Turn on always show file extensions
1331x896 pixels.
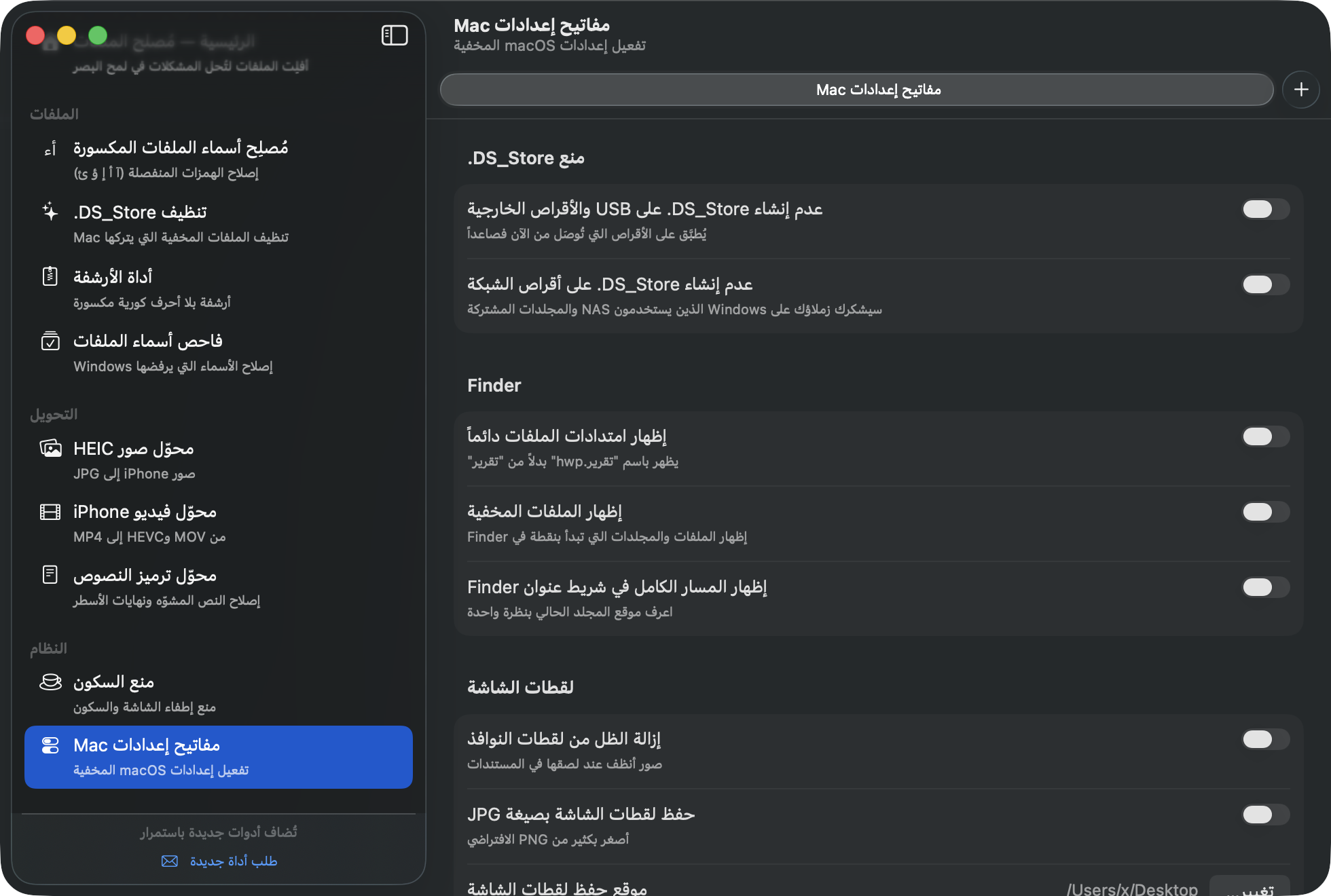tap(1266, 436)
